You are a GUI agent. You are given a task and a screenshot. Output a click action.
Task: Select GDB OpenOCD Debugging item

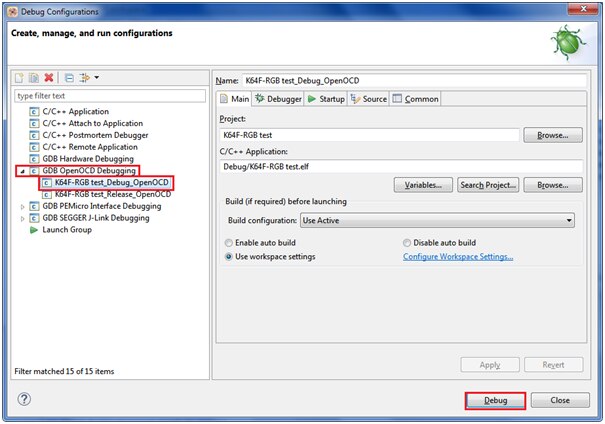click(x=89, y=171)
